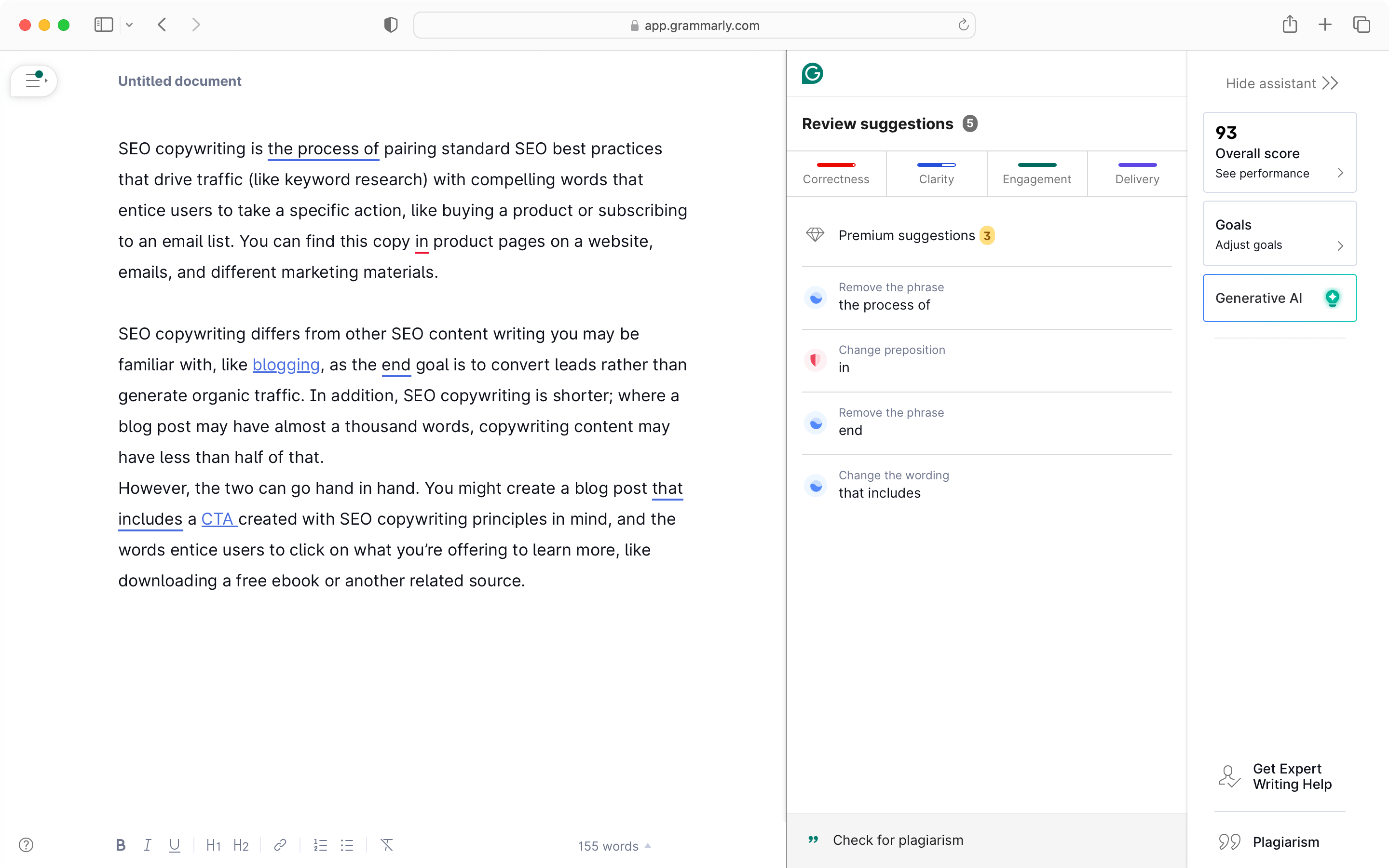Open the Plagiarism checker in sidebar
1389x868 pixels.
click(x=1280, y=841)
